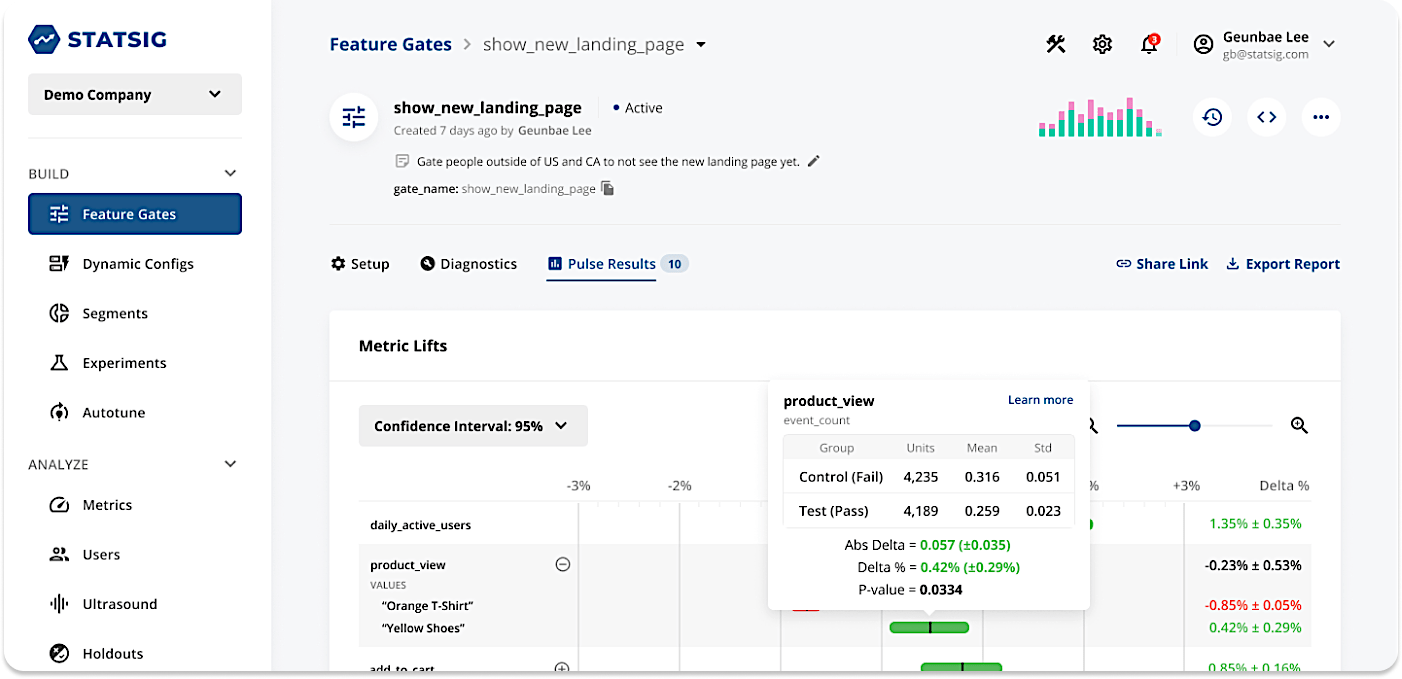Open the history button
The image size is (1402, 679).
1212,117
